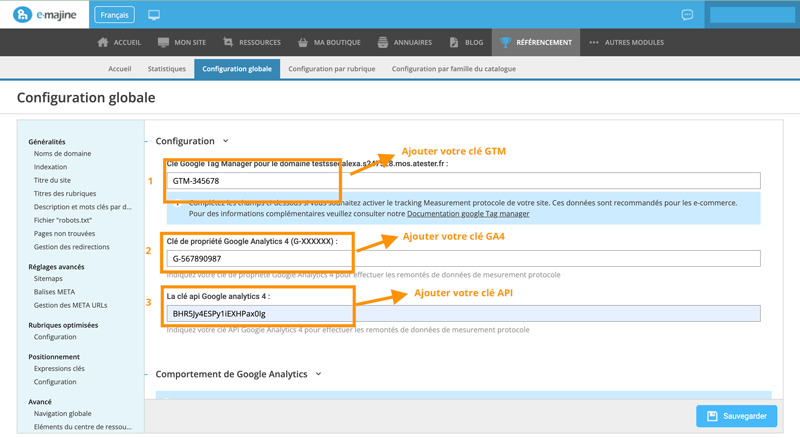The width and height of the screenshot is (800, 438).
Task: Go to the Accueil sub-tab
Action: pyautogui.click(x=119, y=69)
